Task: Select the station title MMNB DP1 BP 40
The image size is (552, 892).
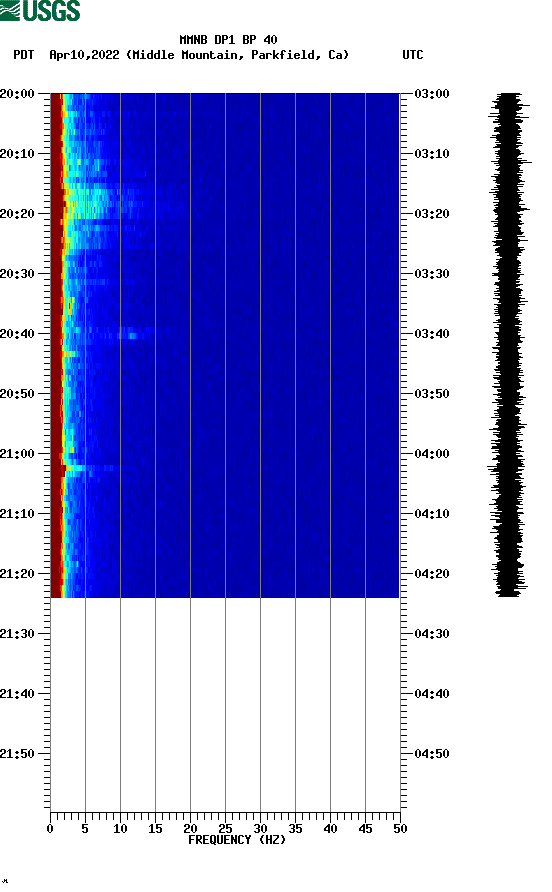Action: tap(228, 40)
